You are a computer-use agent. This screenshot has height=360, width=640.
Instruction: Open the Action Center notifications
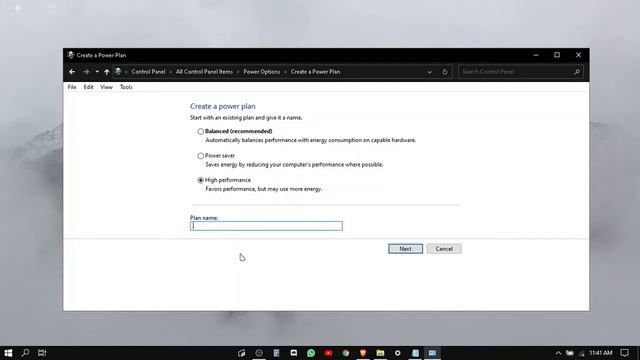(624, 353)
